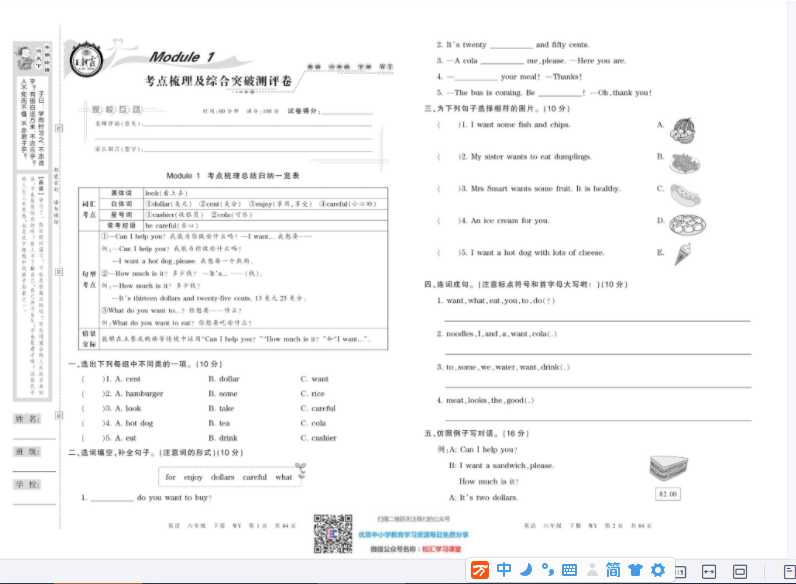Click the sandwich picture near the dialogue
This screenshot has height=584, width=796.
669,468
